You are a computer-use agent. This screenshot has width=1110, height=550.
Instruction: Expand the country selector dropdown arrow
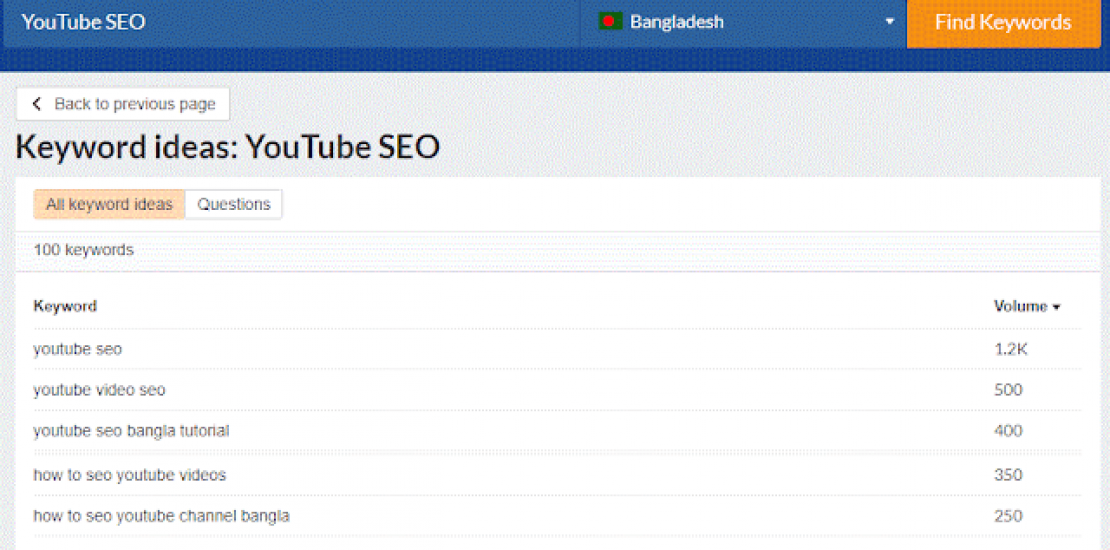pos(889,22)
